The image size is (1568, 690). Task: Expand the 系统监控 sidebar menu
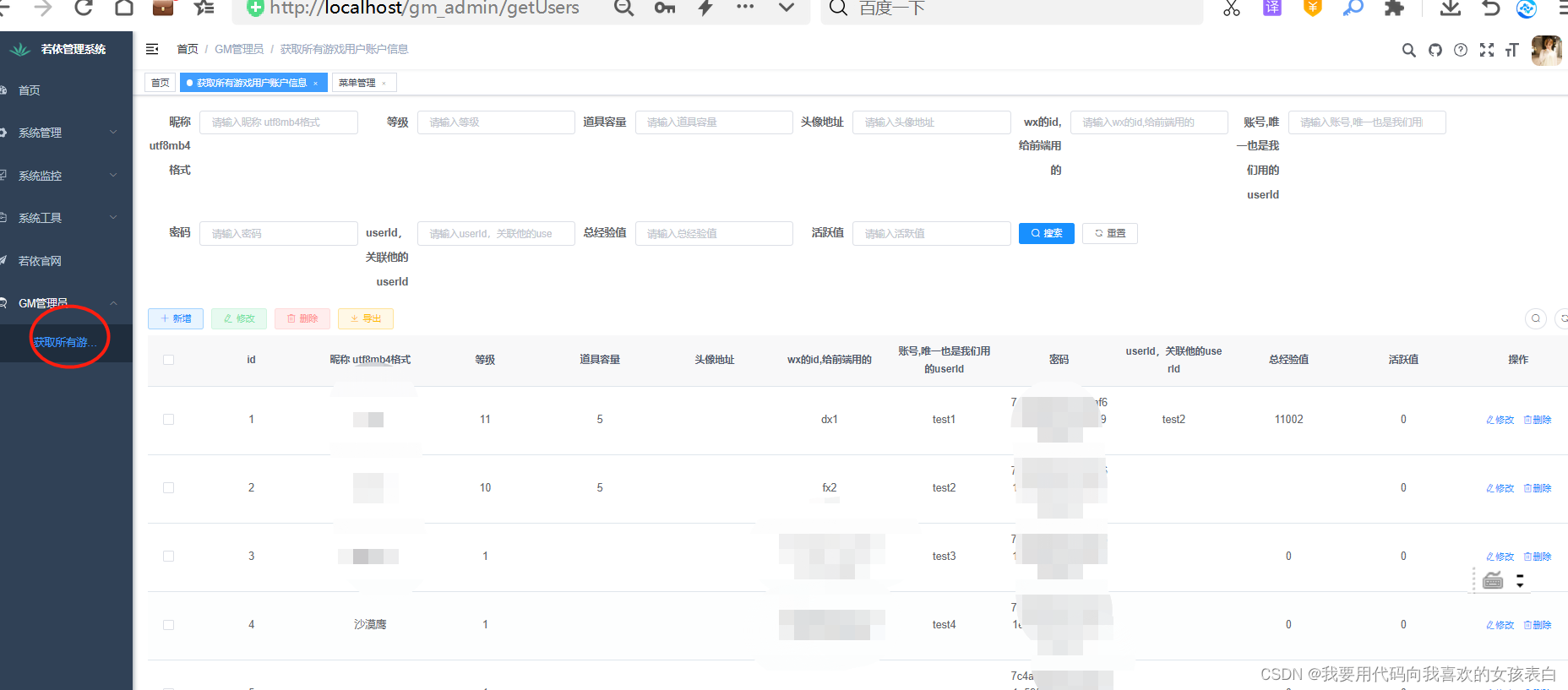click(x=66, y=176)
